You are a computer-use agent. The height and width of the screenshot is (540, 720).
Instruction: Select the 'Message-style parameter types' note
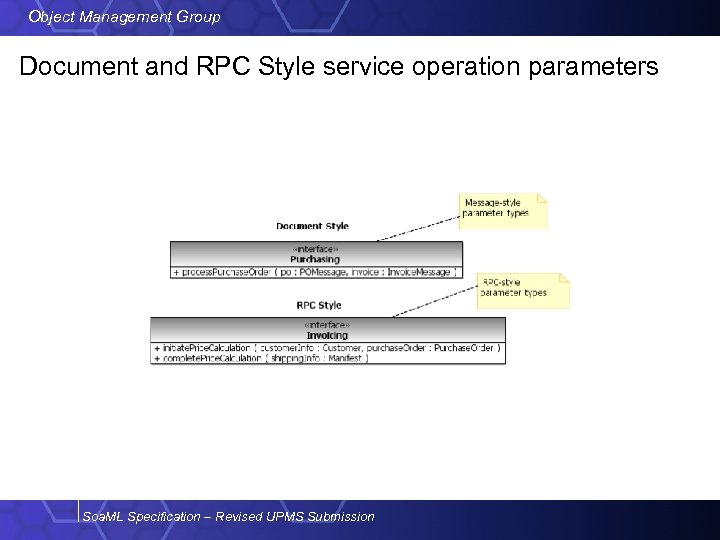(503, 211)
